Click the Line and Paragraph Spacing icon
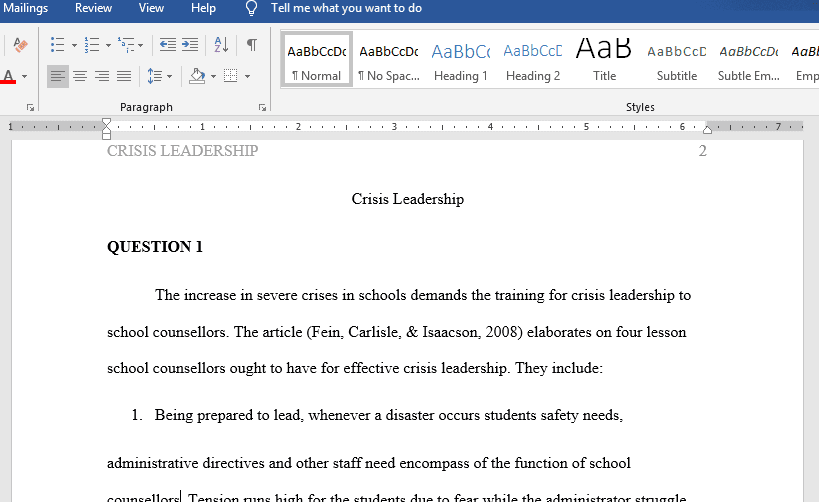The image size is (819, 502). (x=155, y=77)
